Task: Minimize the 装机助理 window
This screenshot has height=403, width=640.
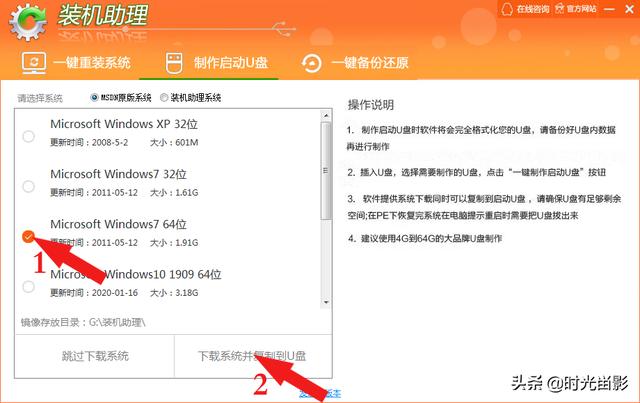Action: point(609,9)
